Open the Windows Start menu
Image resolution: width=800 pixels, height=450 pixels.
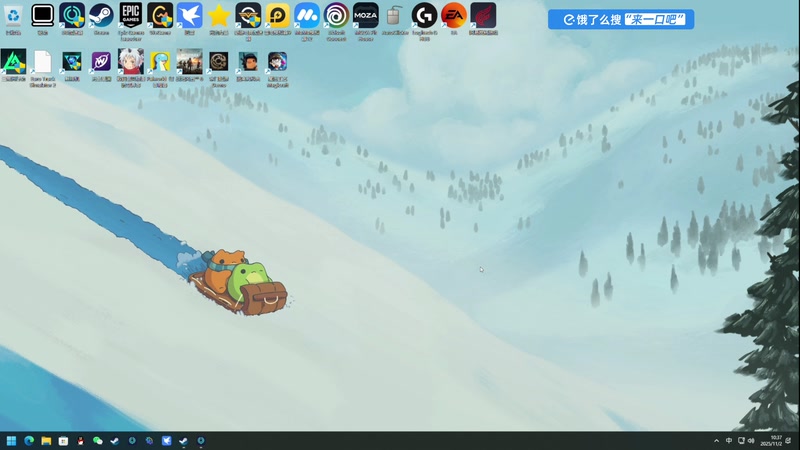click(11, 441)
